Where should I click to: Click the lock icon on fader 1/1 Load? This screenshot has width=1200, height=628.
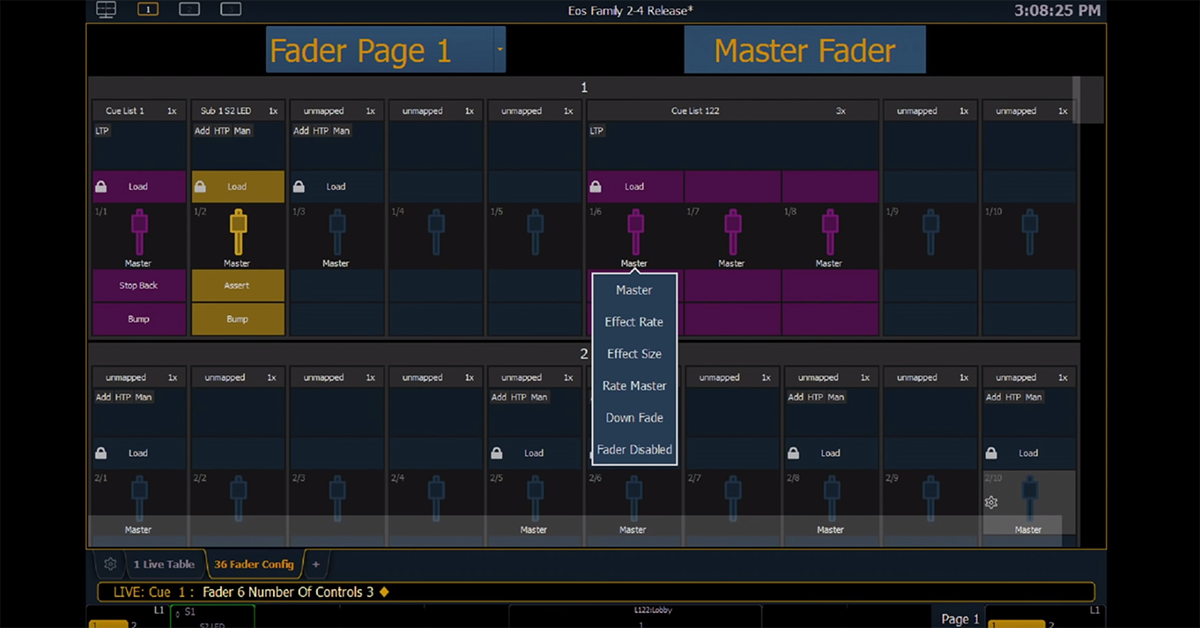pyautogui.click(x=100, y=186)
